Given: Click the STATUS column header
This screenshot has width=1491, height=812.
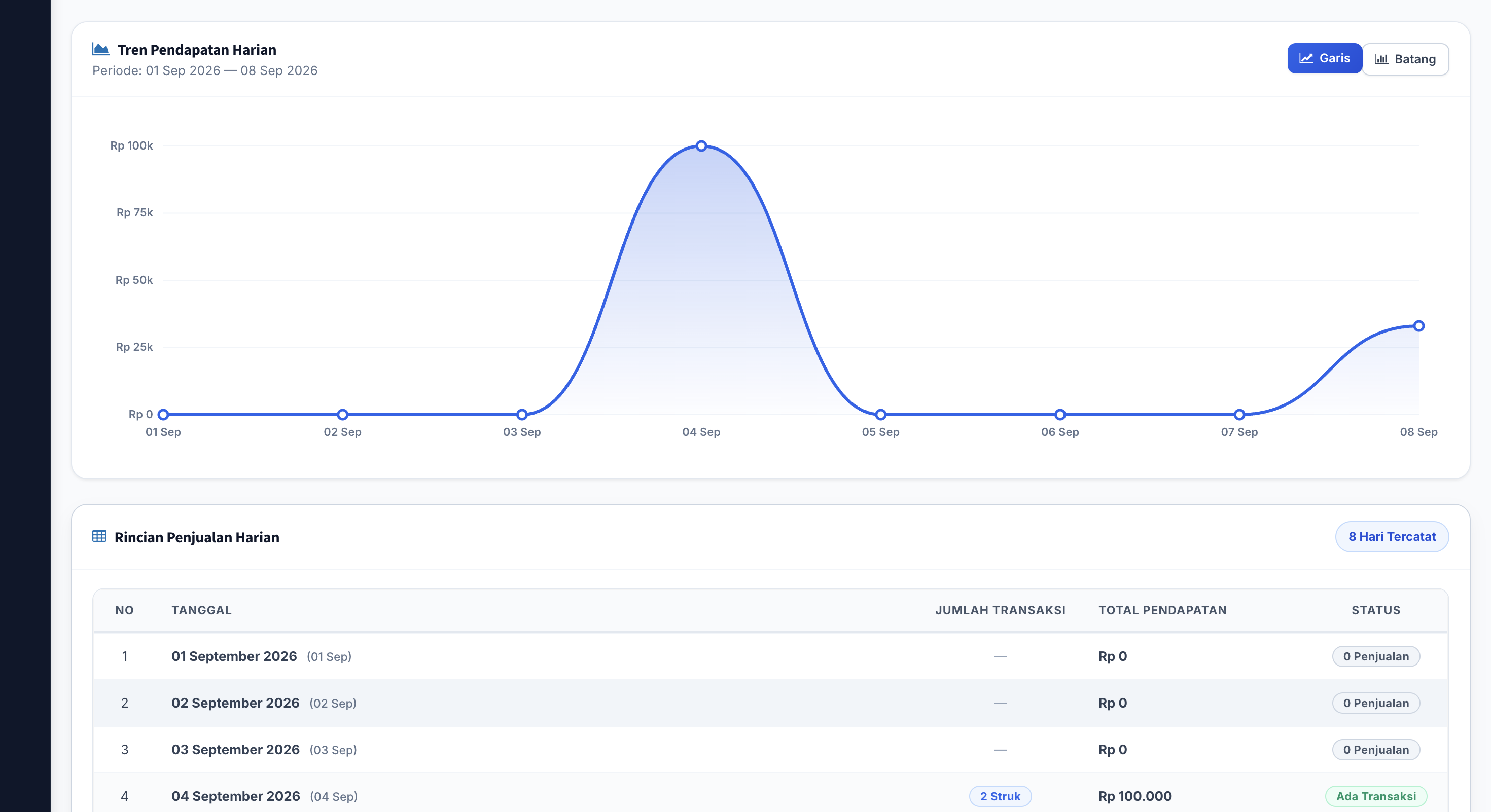Looking at the screenshot, I should tap(1376, 610).
